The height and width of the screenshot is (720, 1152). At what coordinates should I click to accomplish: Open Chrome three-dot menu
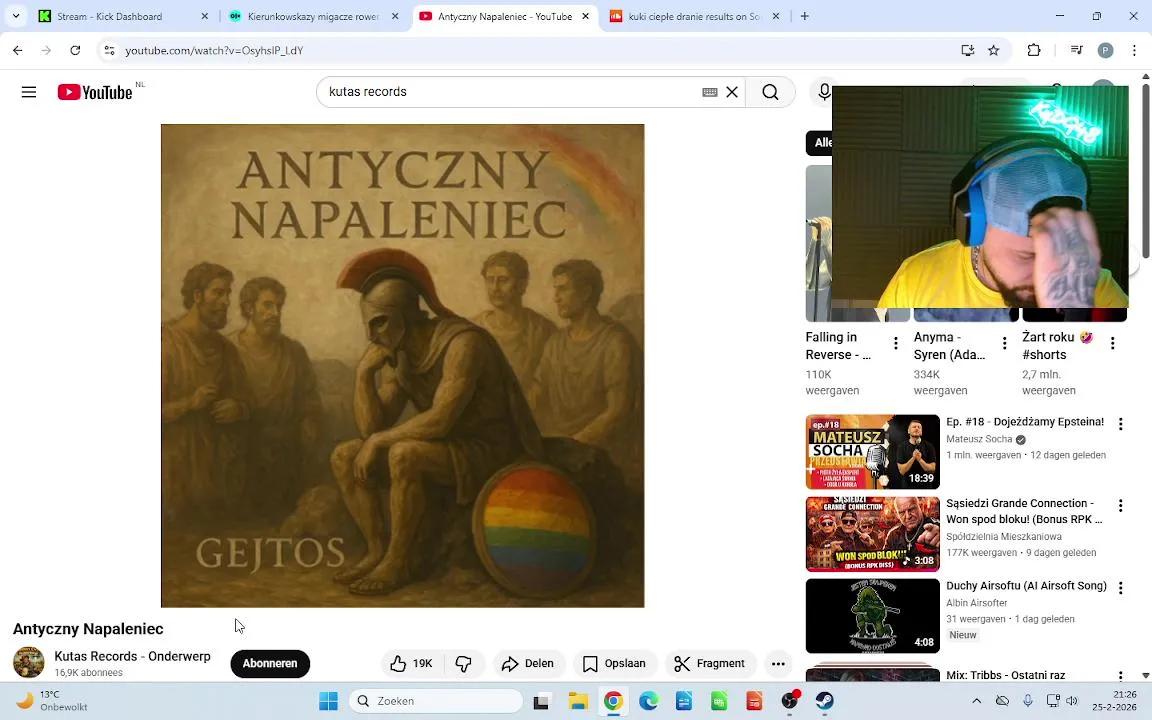pos(1134,50)
